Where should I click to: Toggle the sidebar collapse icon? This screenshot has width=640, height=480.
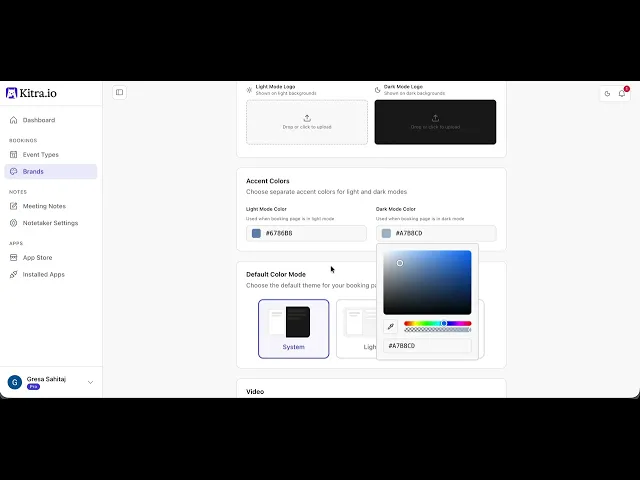point(120,92)
